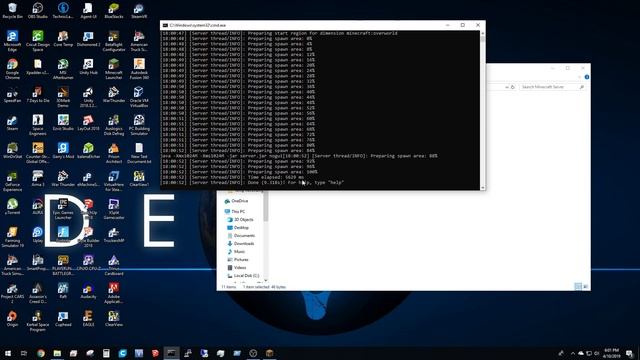
Task: Click the Search Minecraft Server field
Action: point(552,87)
